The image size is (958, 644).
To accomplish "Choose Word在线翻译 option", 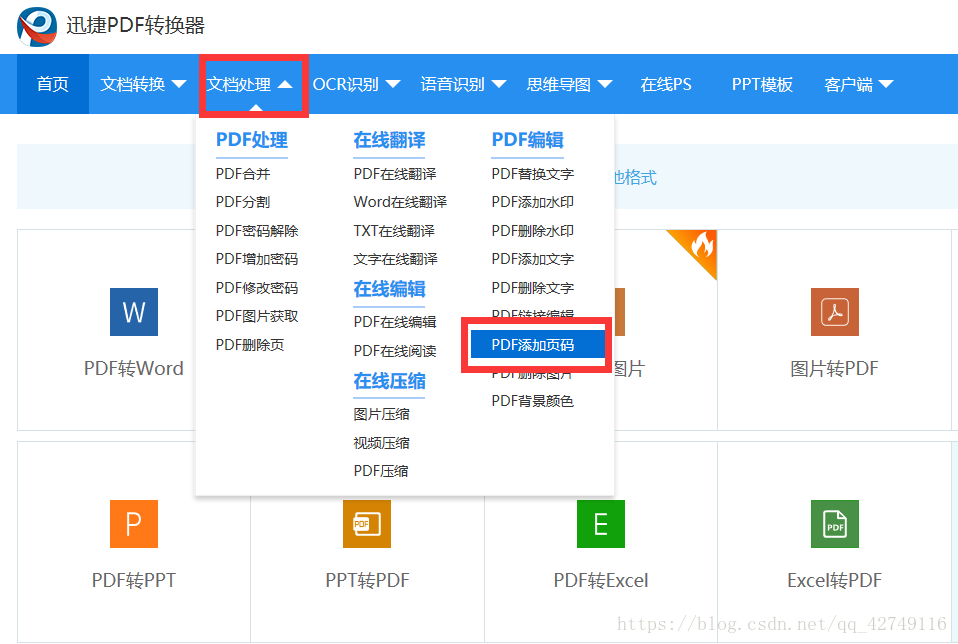I will tap(400, 202).
